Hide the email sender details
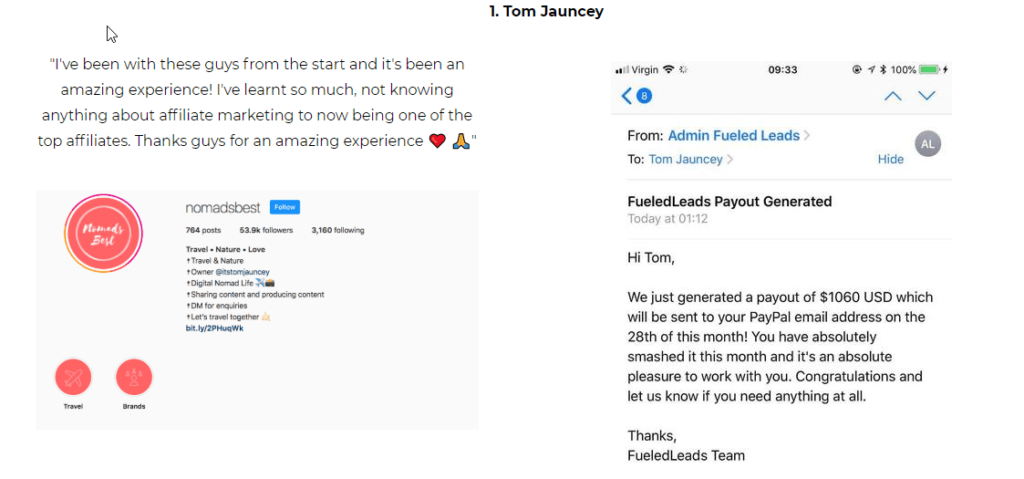Screen dimensions: 1024x479 click(890, 159)
